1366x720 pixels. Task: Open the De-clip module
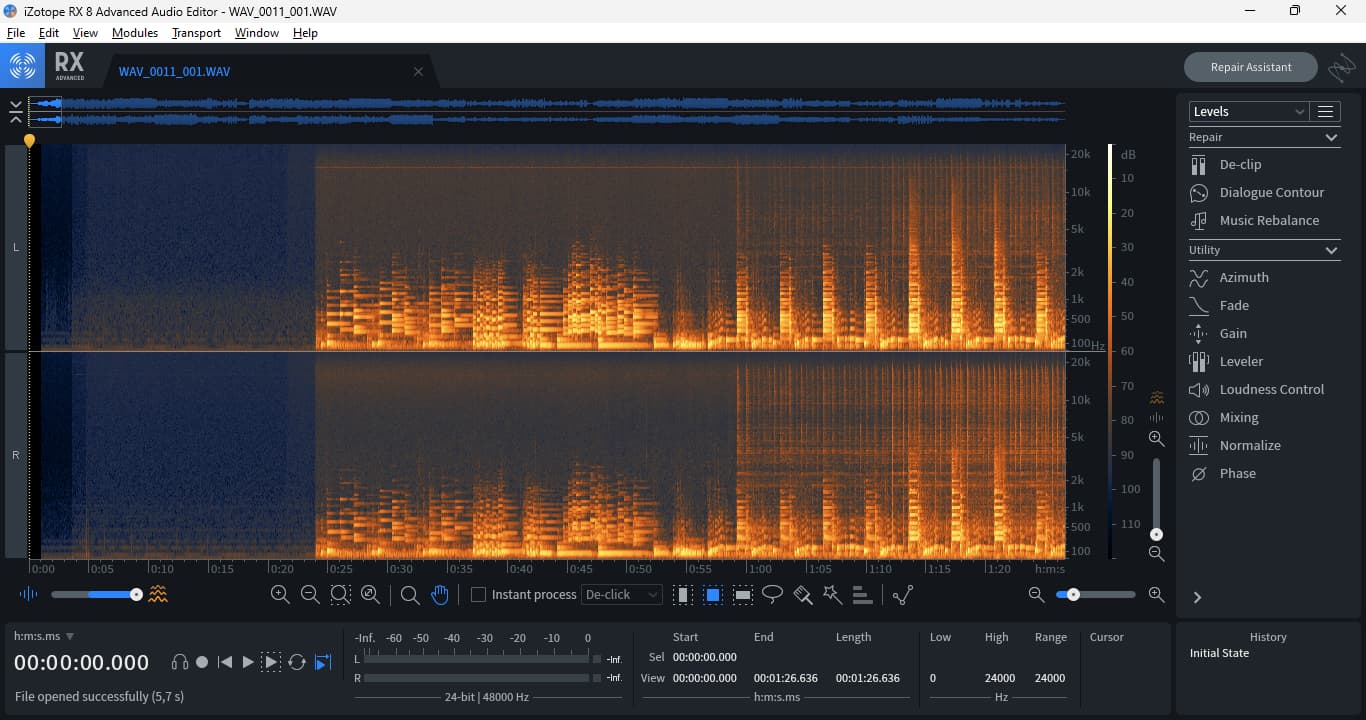[1240, 165]
